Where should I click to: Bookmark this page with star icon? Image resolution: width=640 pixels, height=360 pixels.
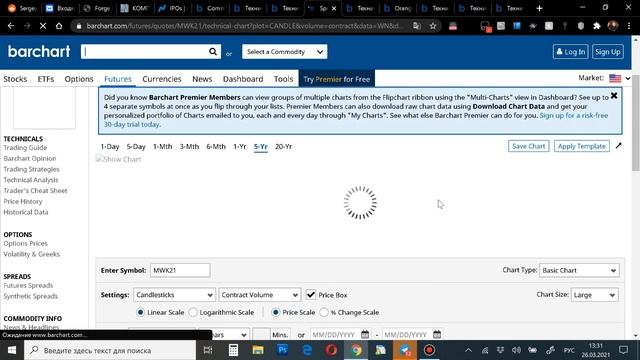433,26
